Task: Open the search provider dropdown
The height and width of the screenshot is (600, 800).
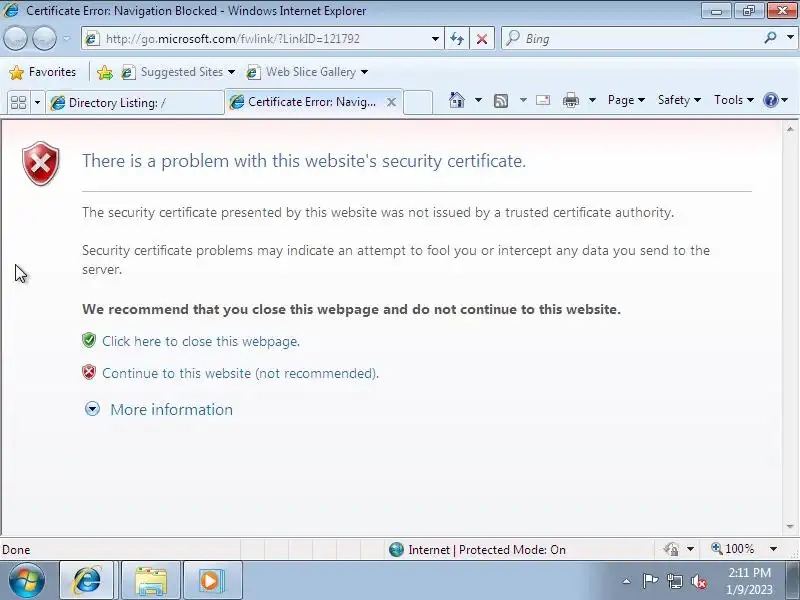Action: coord(790,37)
